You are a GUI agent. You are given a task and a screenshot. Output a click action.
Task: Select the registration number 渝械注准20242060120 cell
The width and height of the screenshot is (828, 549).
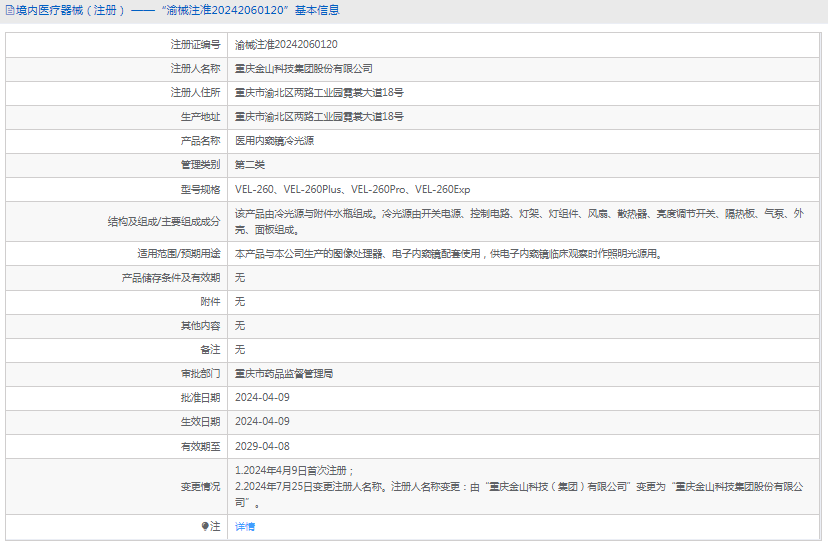tap(286, 44)
